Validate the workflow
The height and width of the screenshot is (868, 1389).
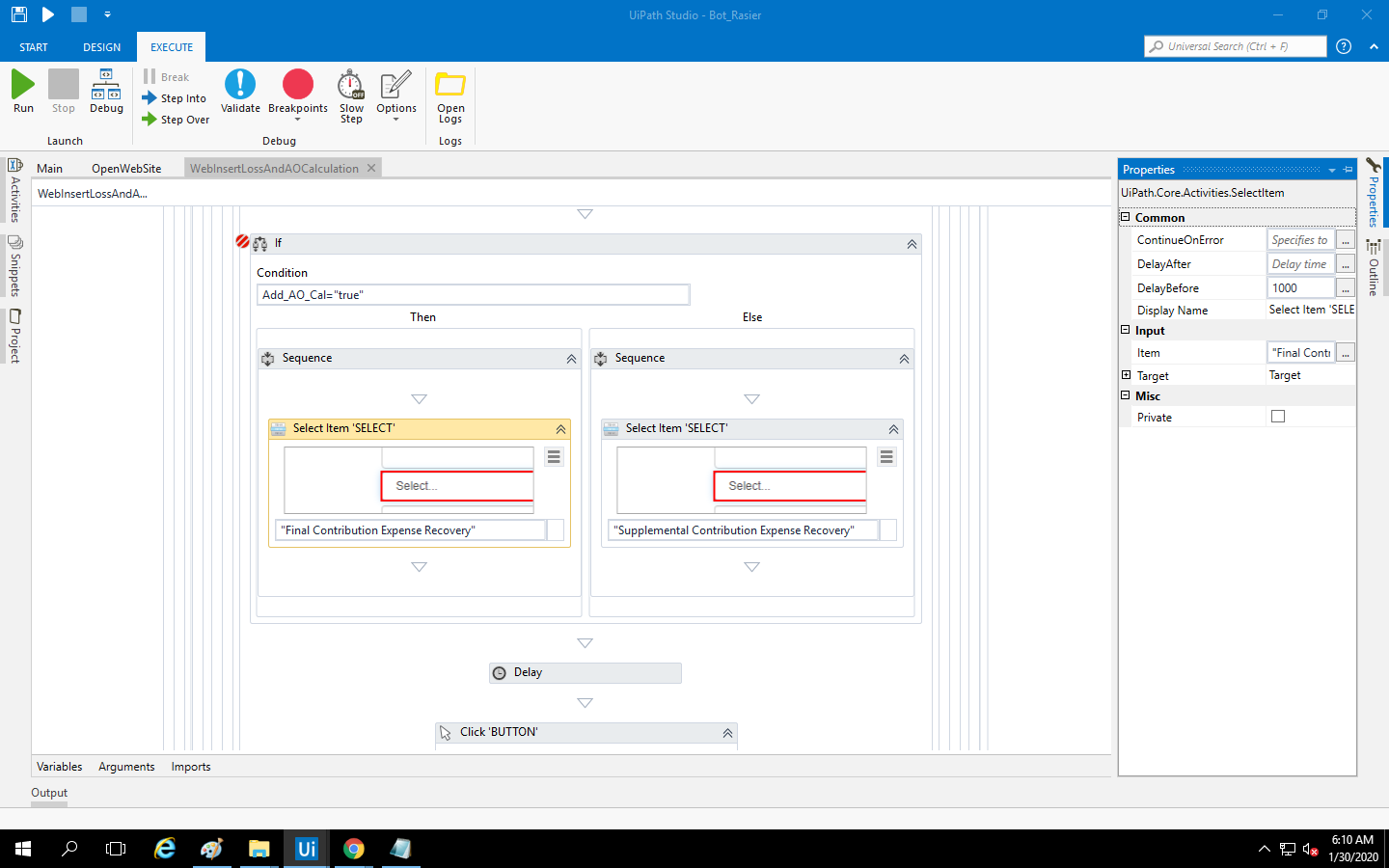click(x=240, y=92)
